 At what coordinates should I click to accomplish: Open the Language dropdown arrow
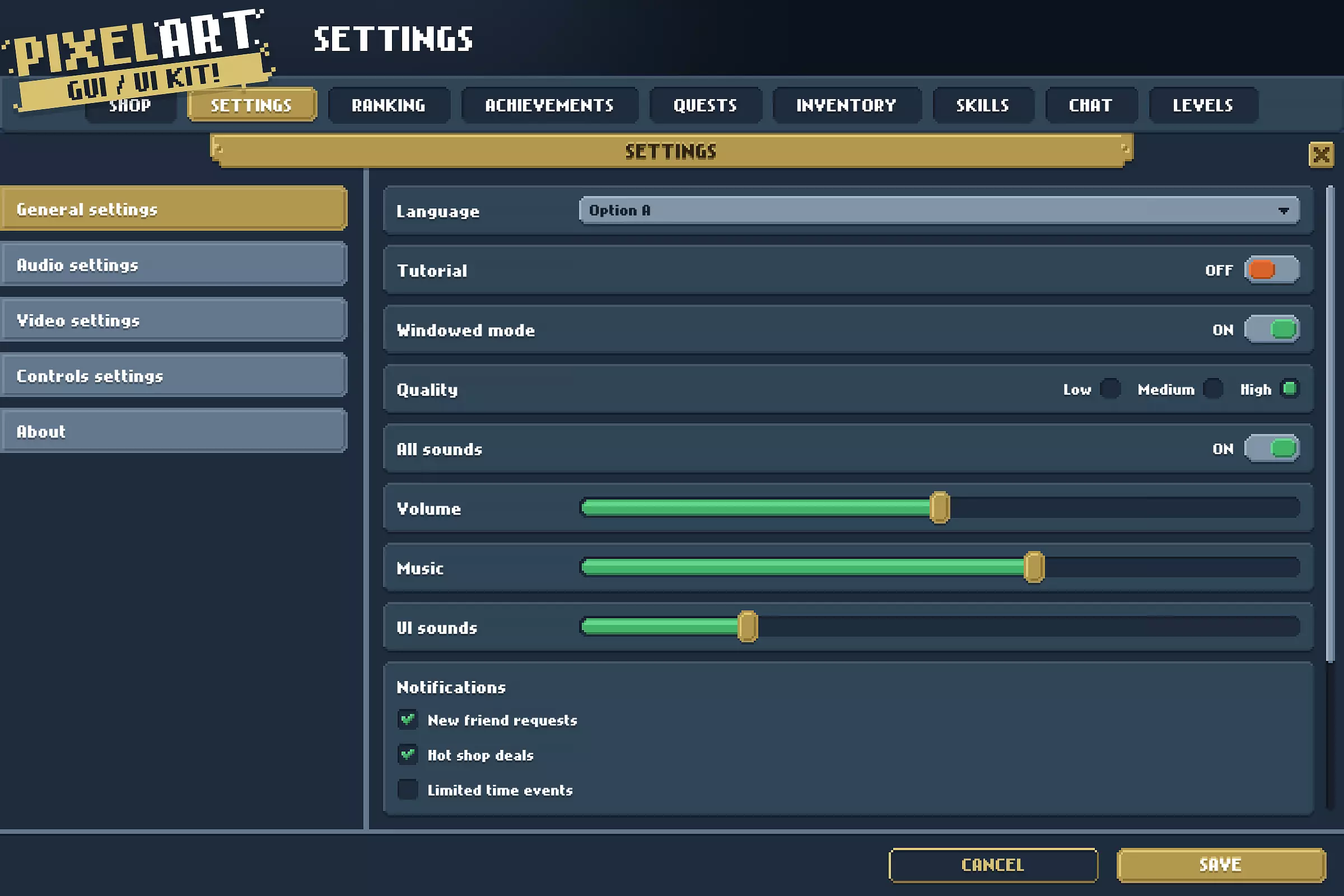click(1284, 211)
